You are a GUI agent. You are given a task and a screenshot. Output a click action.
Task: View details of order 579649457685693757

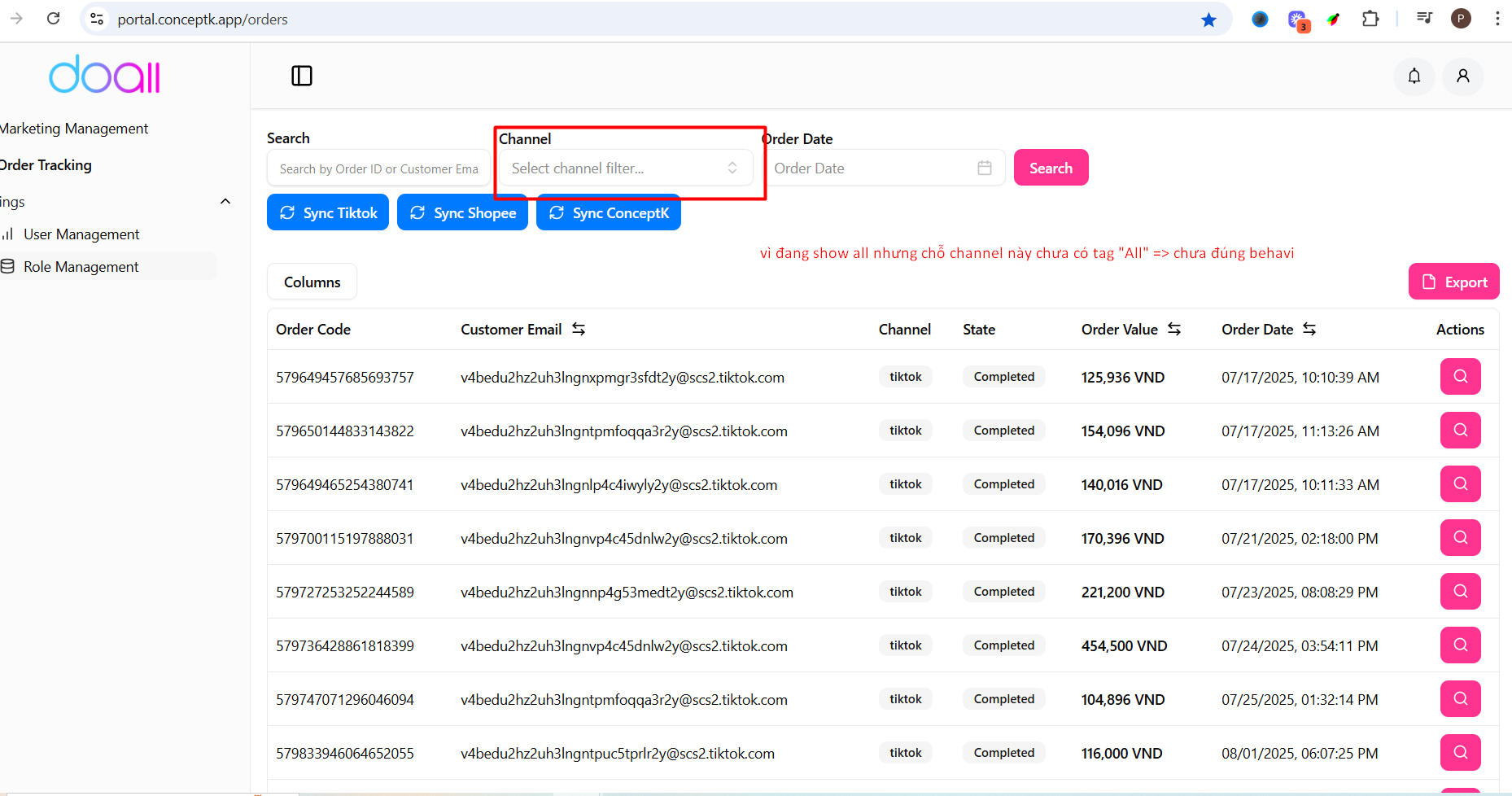click(x=1460, y=377)
